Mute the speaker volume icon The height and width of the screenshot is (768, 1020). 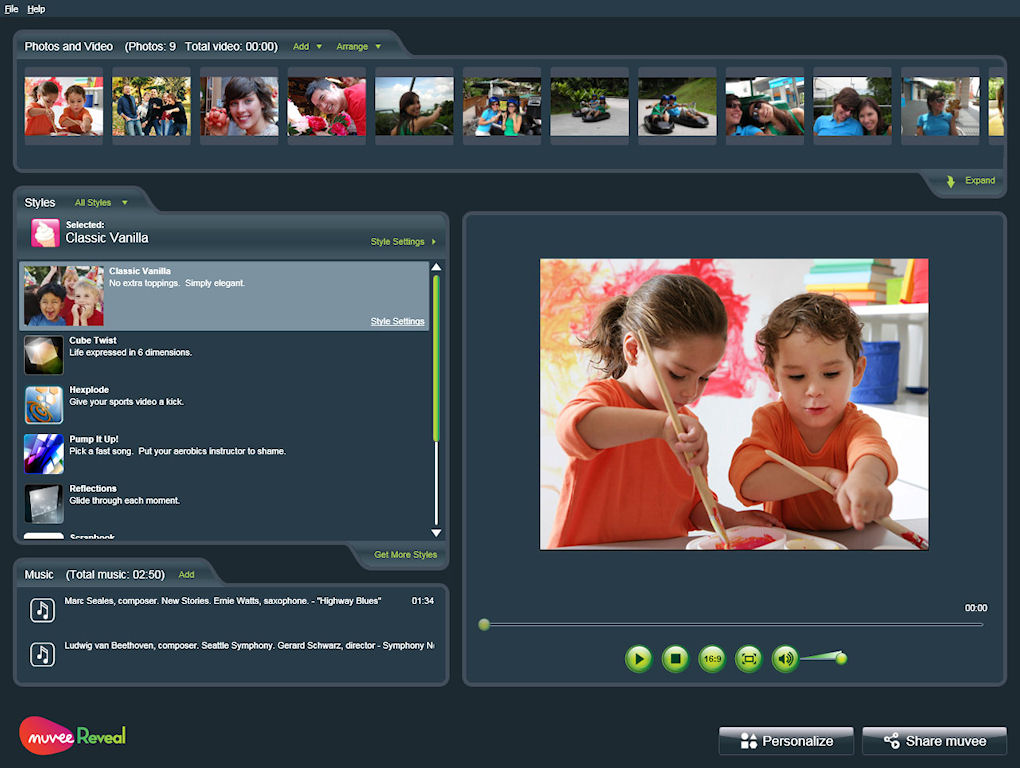tap(785, 659)
